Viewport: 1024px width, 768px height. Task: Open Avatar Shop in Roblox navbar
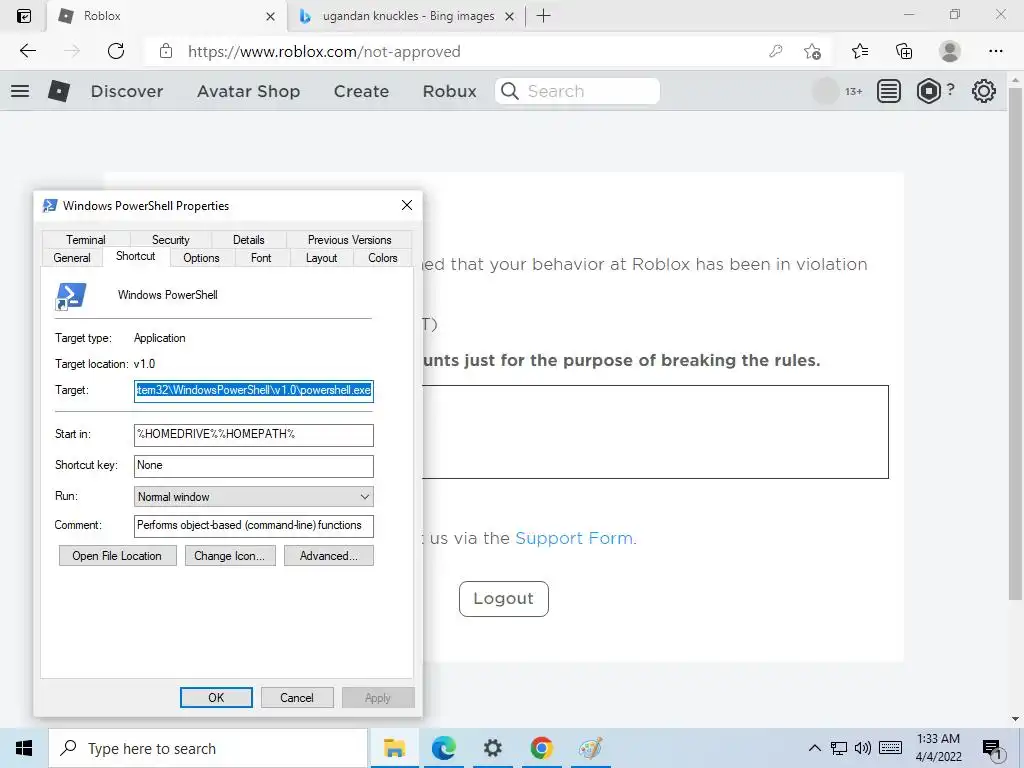point(248,91)
